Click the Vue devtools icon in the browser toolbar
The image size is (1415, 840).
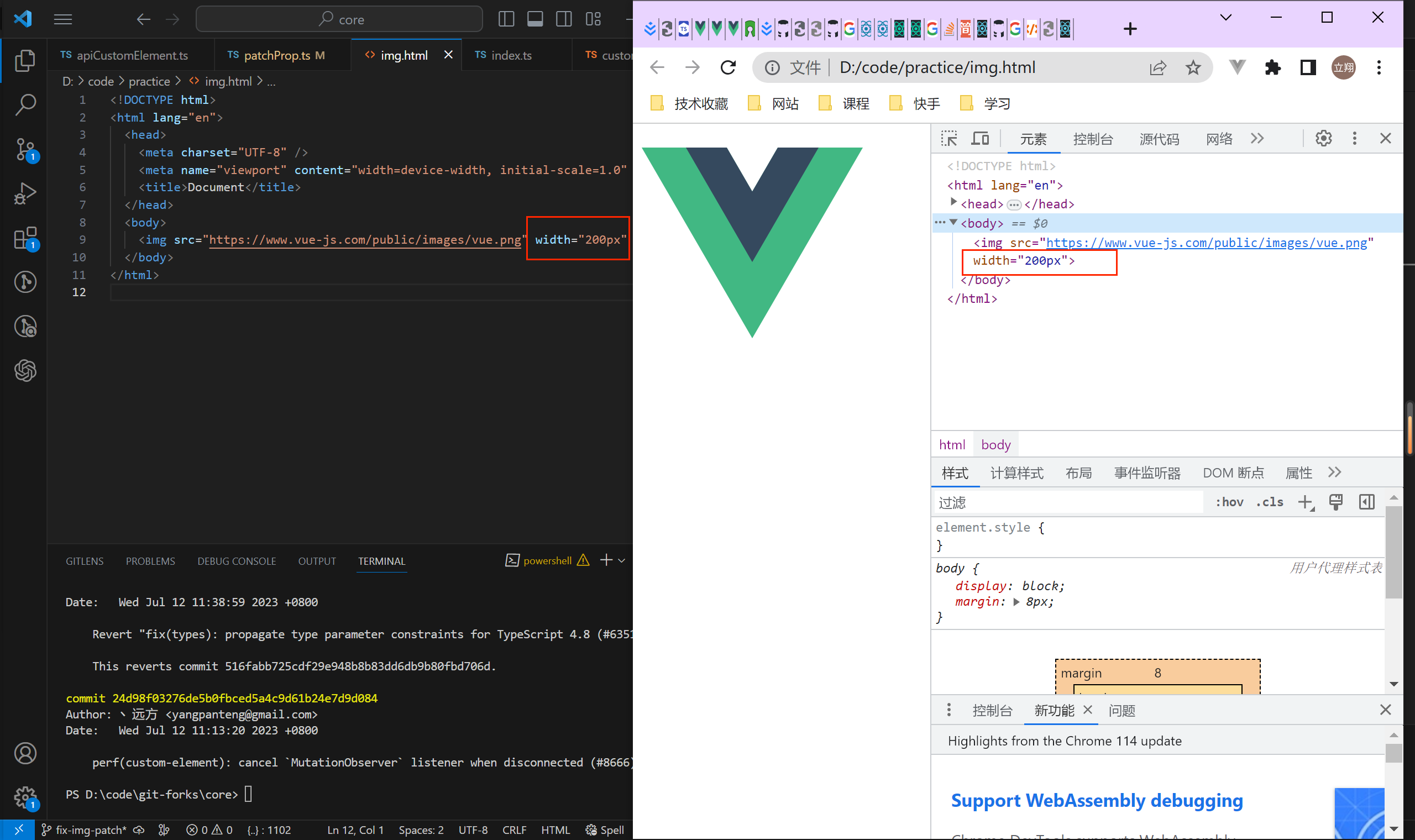coord(1236,67)
